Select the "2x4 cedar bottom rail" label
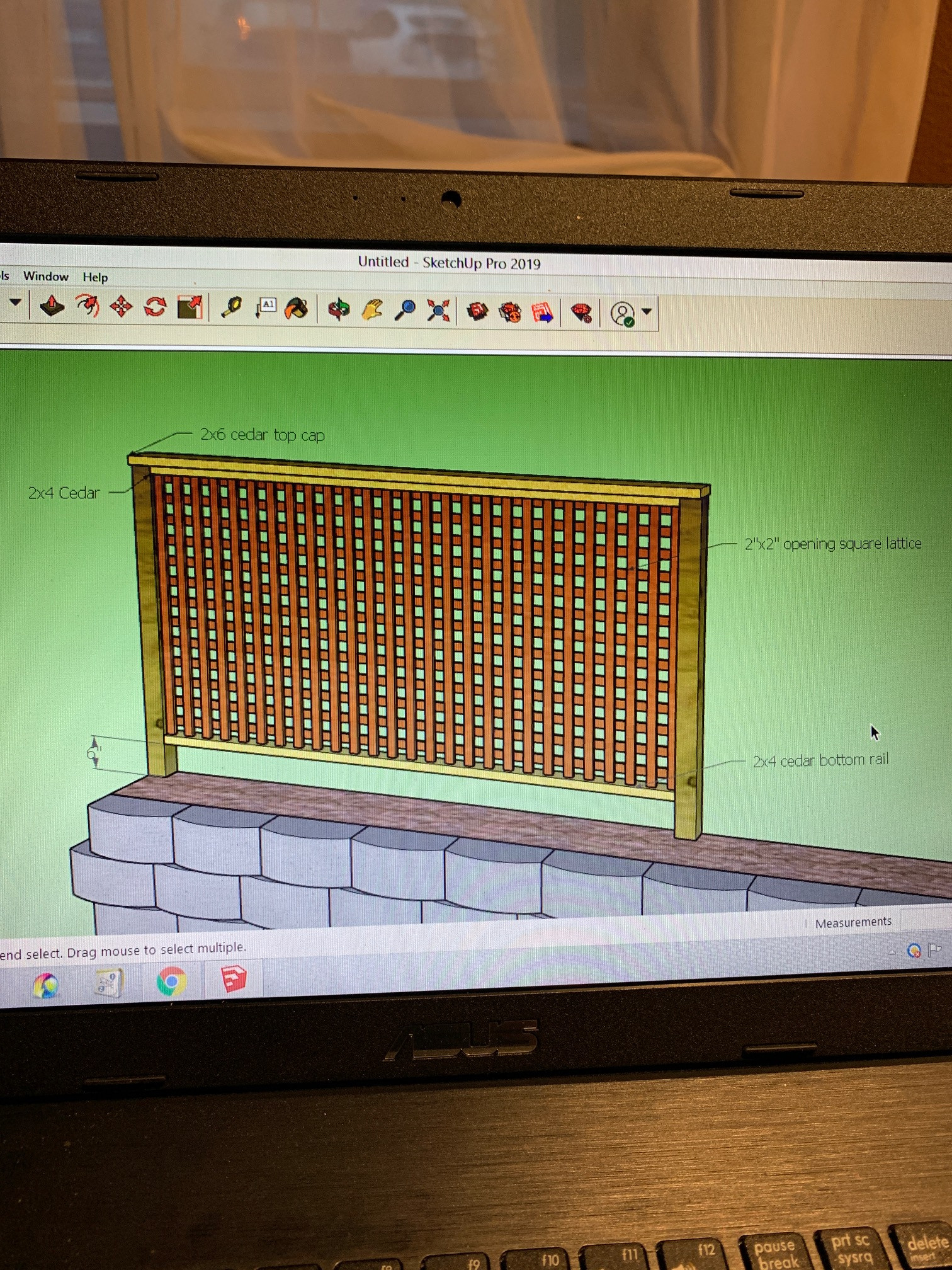The height and width of the screenshot is (1270, 952). click(820, 760)
